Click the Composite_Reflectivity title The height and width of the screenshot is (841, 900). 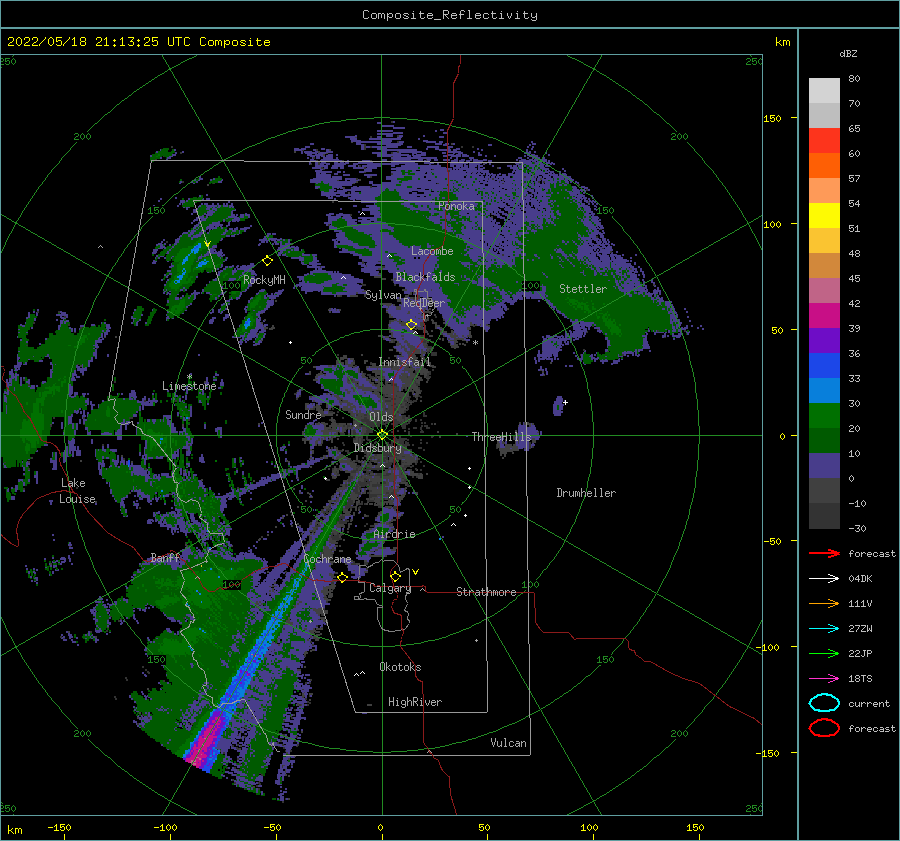click(450, 15)
